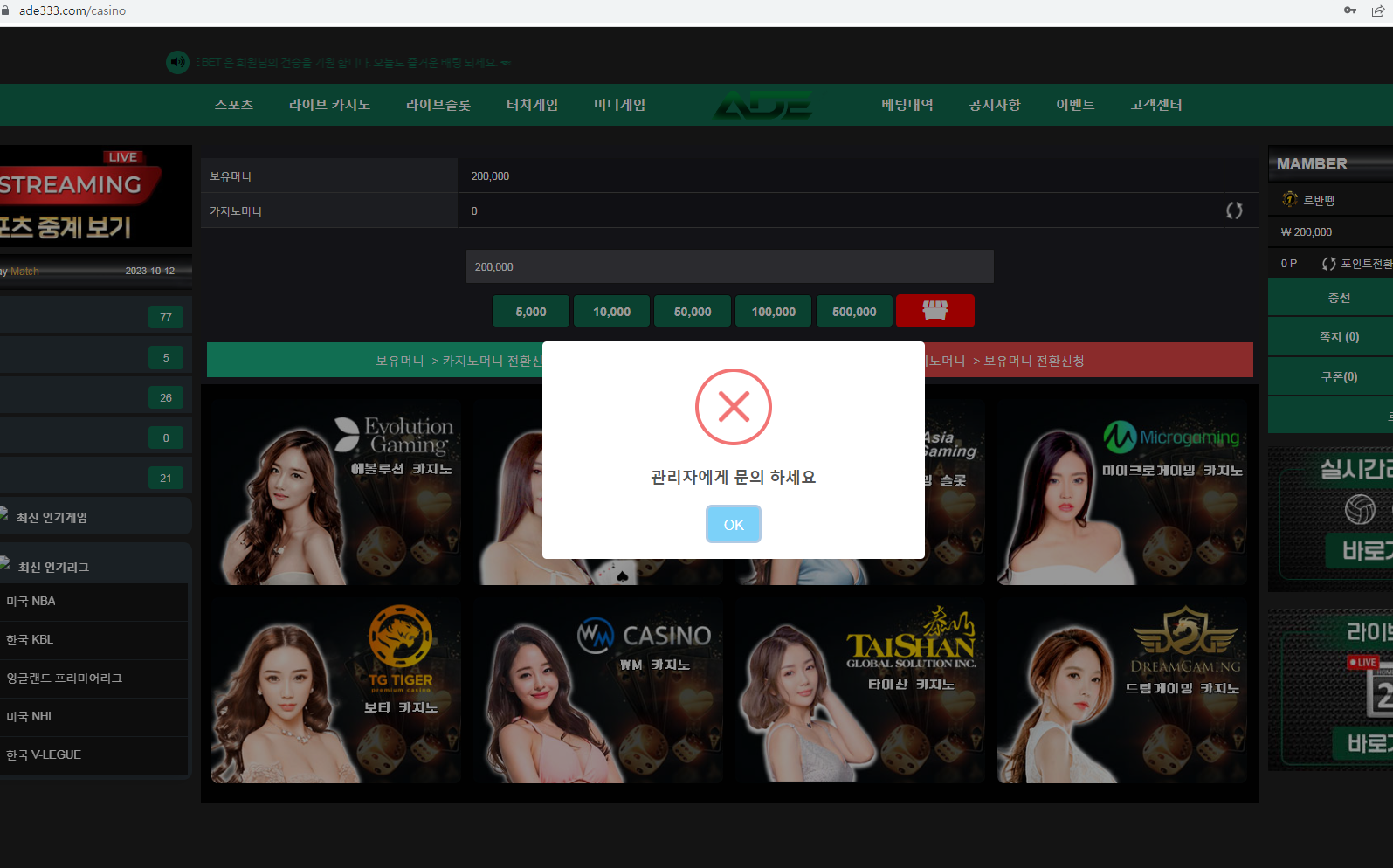Click the ADE logo in navigation
Screen dimensions: 1393x868
pos(763,105)
